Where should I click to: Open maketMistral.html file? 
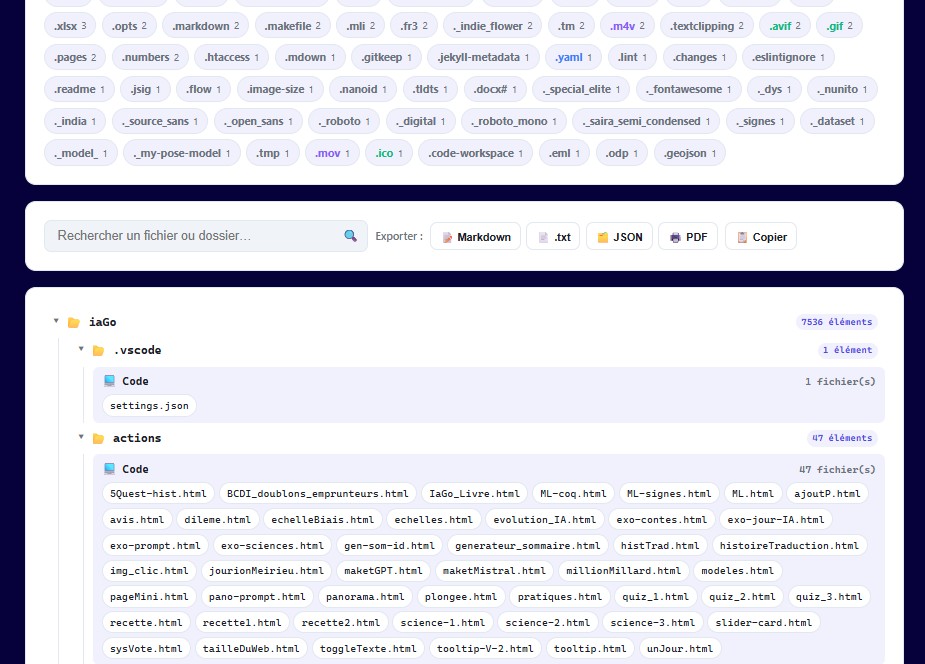pyautogui.click(x=494, y=571)
